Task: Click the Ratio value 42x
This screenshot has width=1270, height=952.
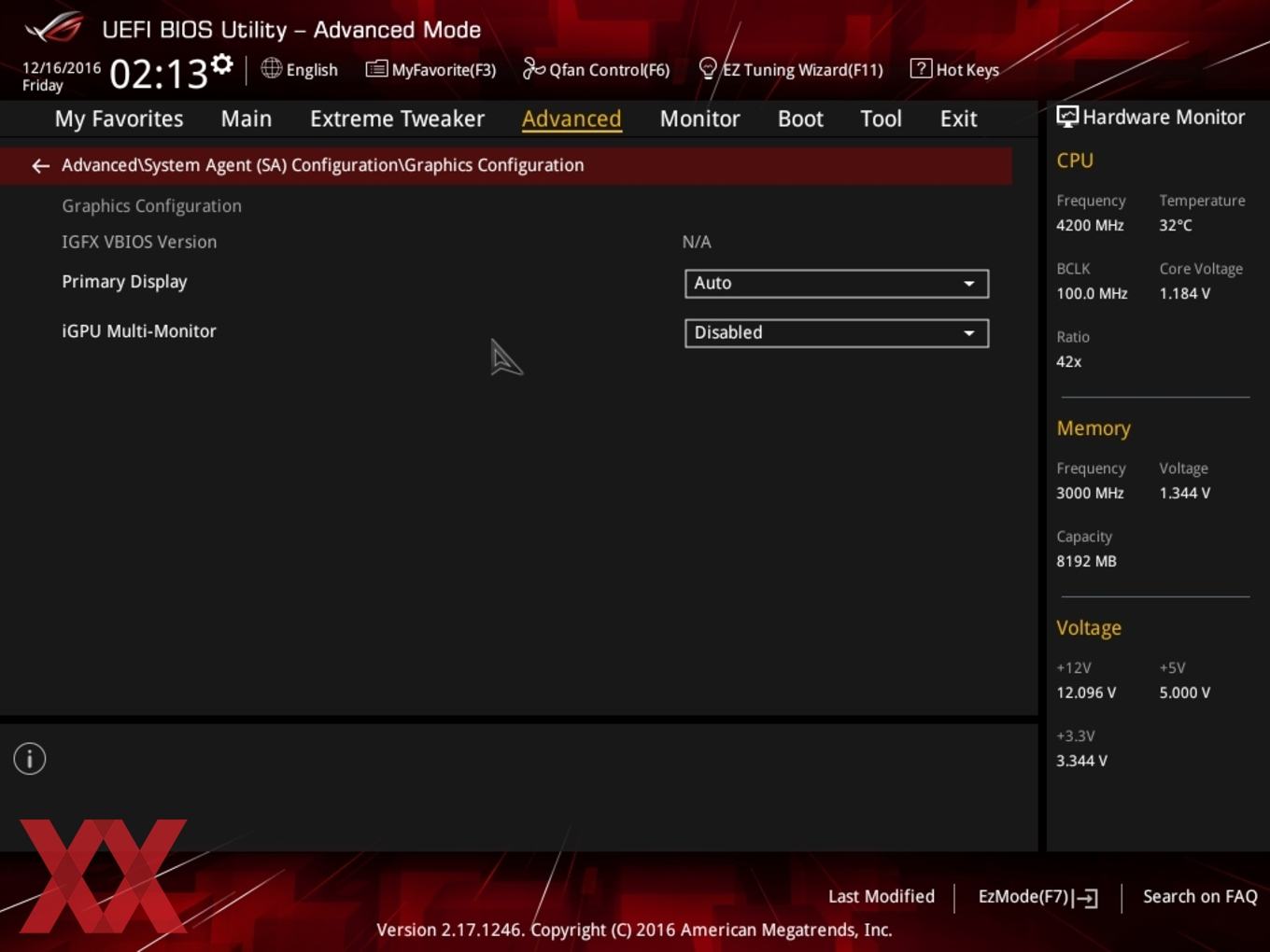Action: [1068, 361]
